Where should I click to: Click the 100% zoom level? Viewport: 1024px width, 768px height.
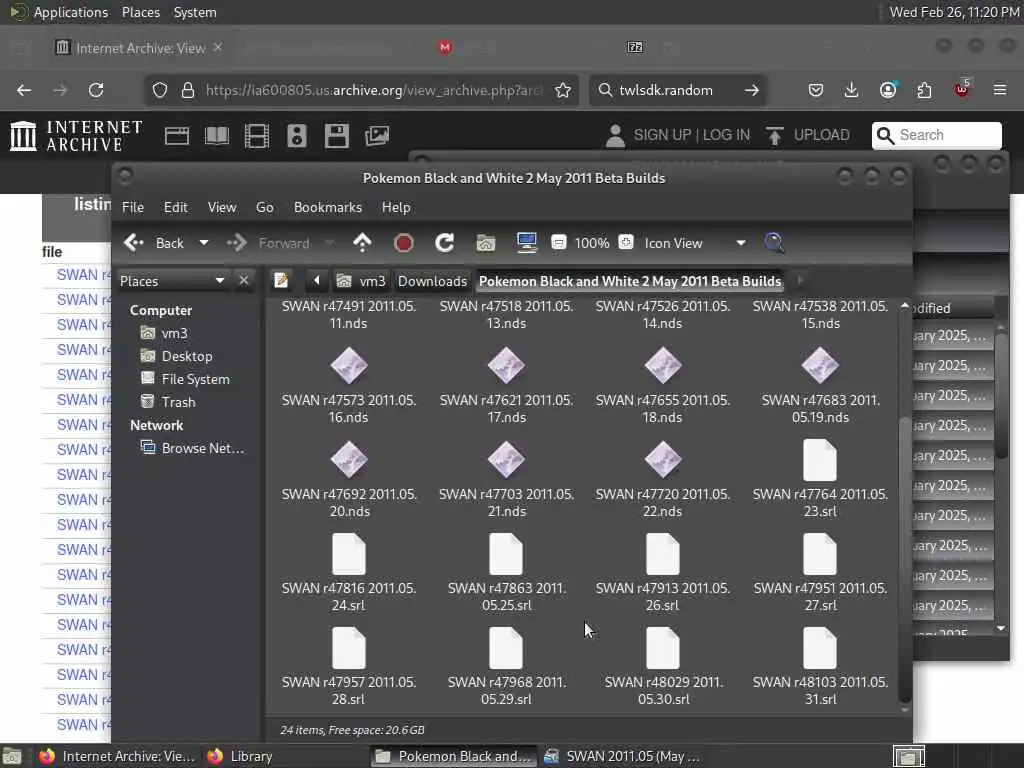click(x=592, y=243)
